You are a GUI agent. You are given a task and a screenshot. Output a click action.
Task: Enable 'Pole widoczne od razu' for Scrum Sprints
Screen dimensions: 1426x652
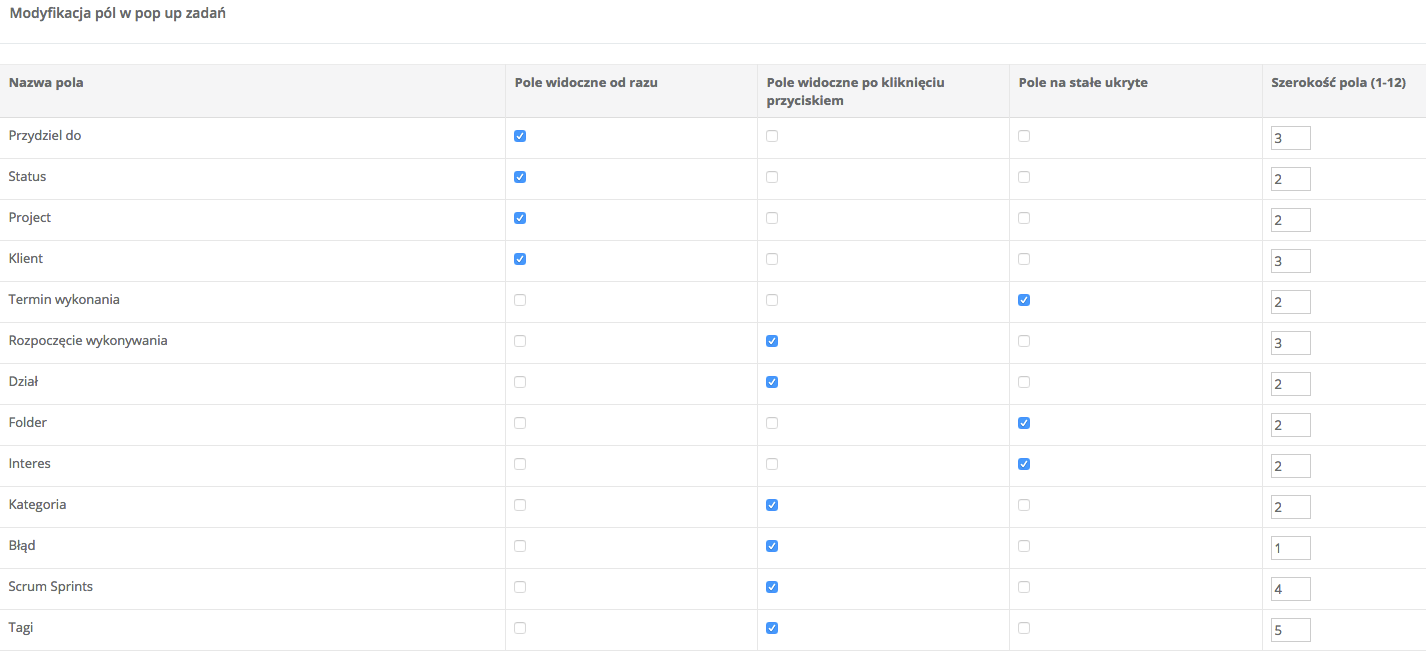520,587
